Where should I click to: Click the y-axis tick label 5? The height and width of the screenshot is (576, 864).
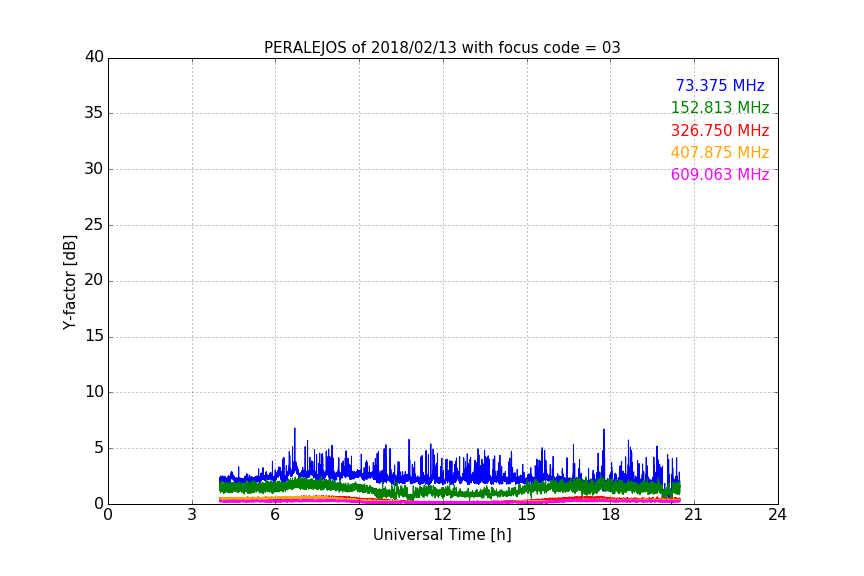99,448
